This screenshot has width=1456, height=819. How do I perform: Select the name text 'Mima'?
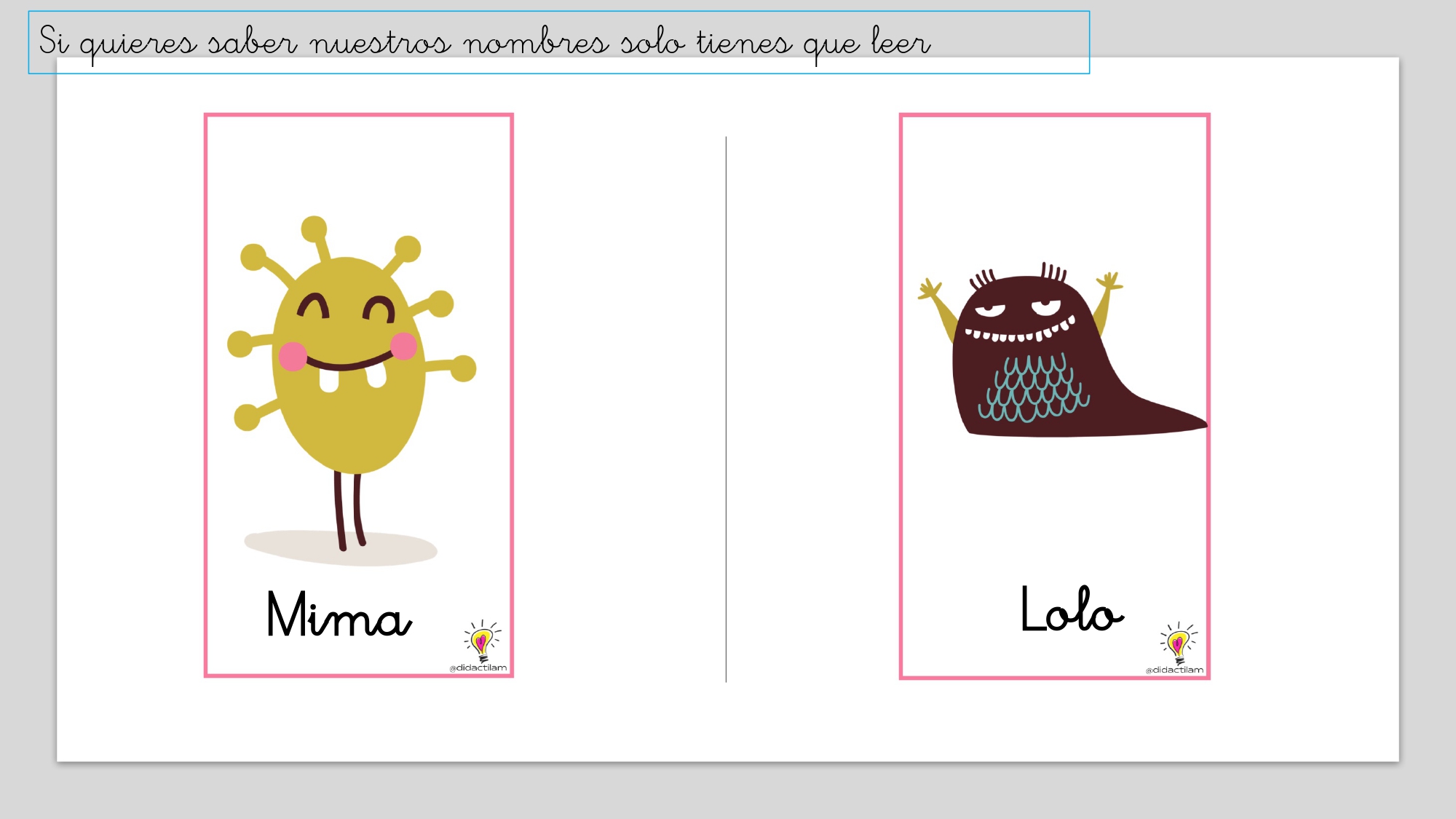[339, 614]
